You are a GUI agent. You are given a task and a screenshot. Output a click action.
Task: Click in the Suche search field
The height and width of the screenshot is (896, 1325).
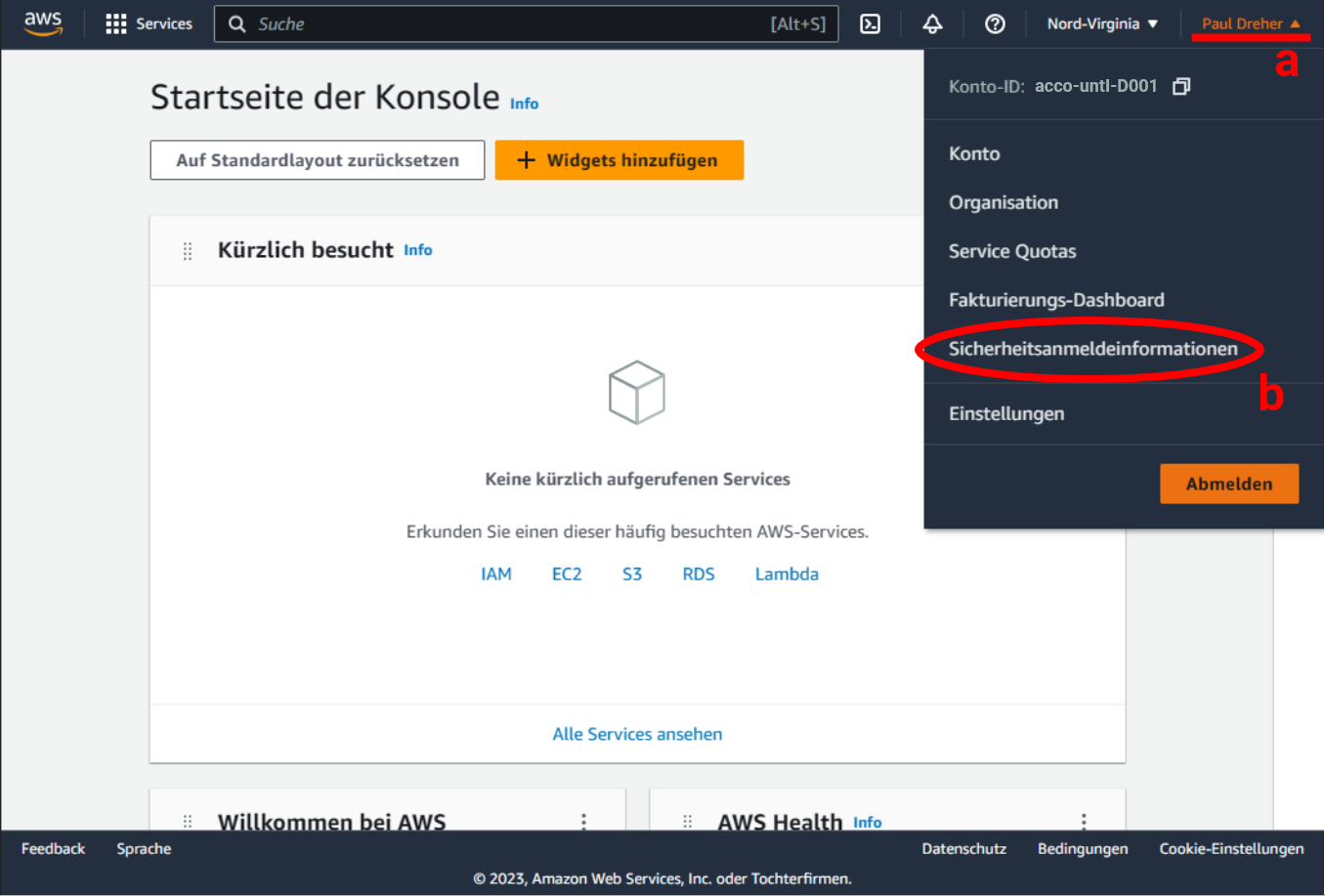526,24
